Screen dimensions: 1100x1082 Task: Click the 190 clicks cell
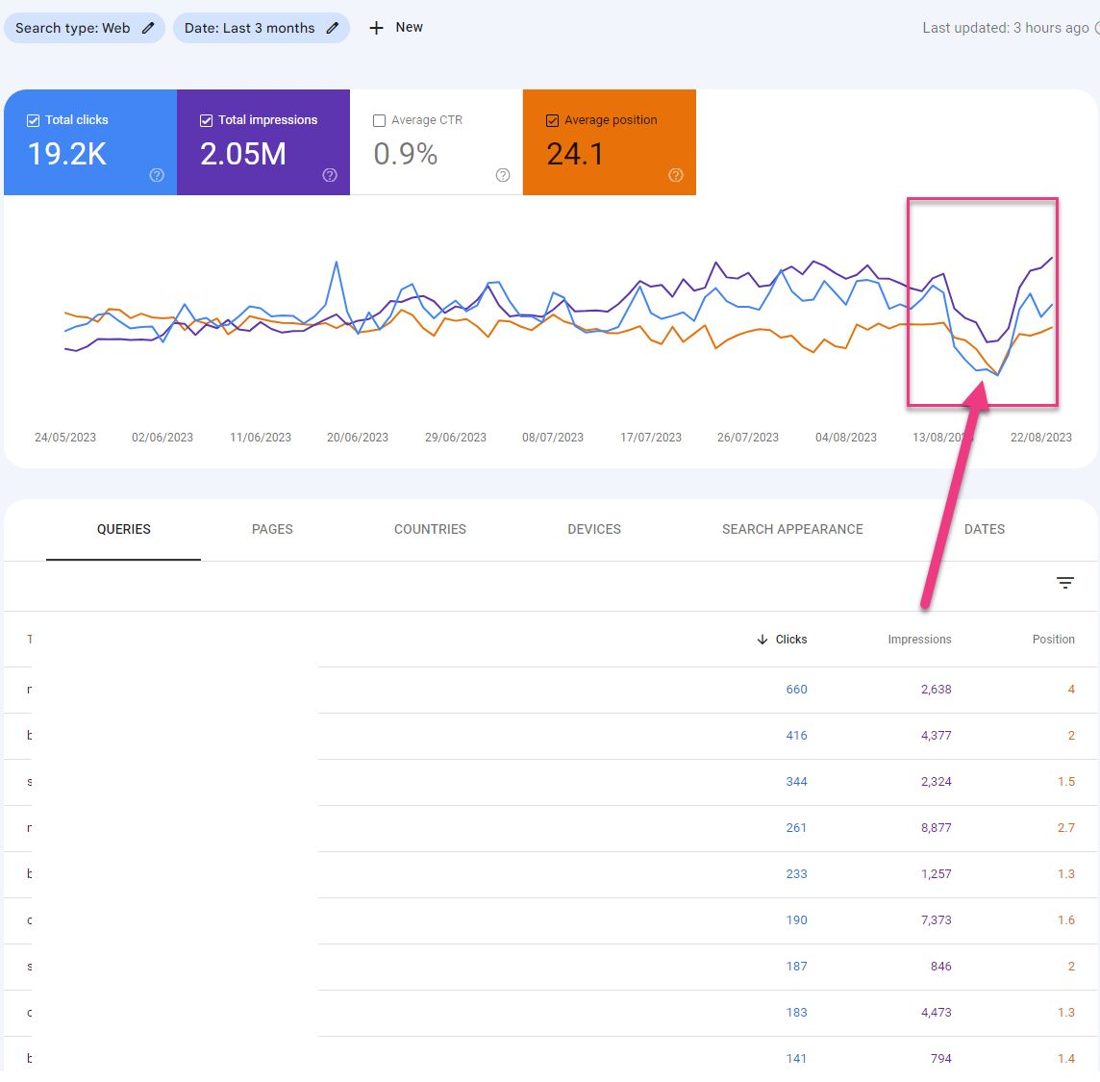tap(796, 920)
